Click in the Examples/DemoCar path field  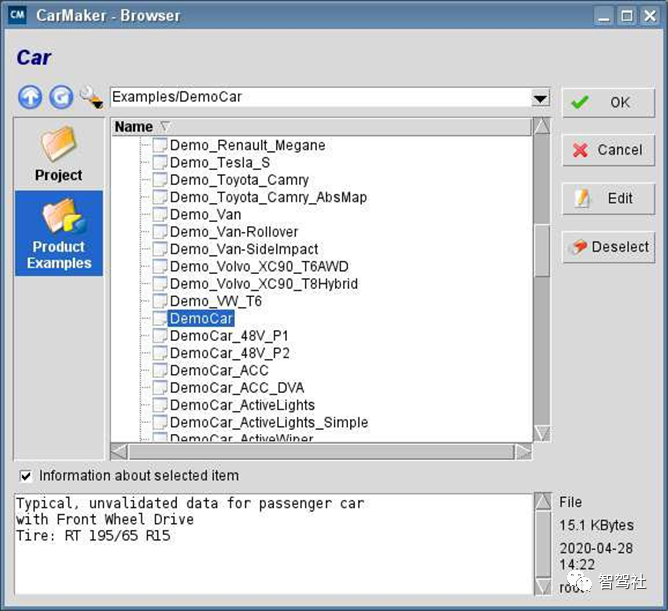(321, 97)
